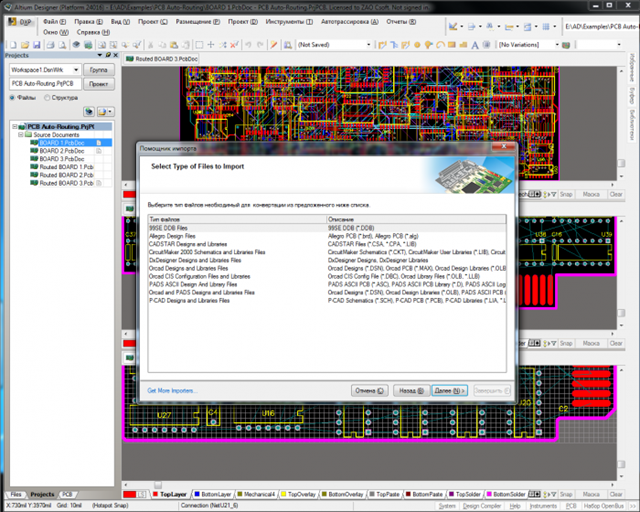This screenshot has width=640, height=512.
Task: Open the grid settings toolbar icon
Action: (x=546, y=27)
